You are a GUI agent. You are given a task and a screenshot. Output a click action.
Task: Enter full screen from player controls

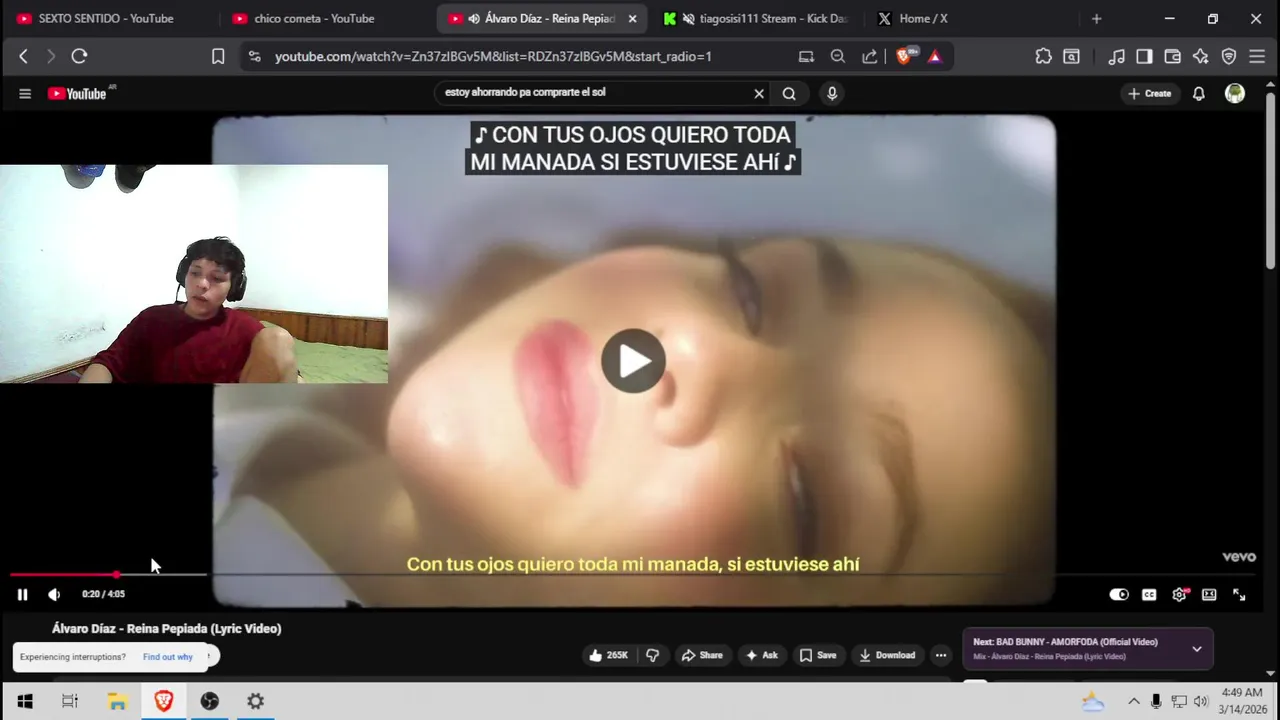pos(1239,594)
